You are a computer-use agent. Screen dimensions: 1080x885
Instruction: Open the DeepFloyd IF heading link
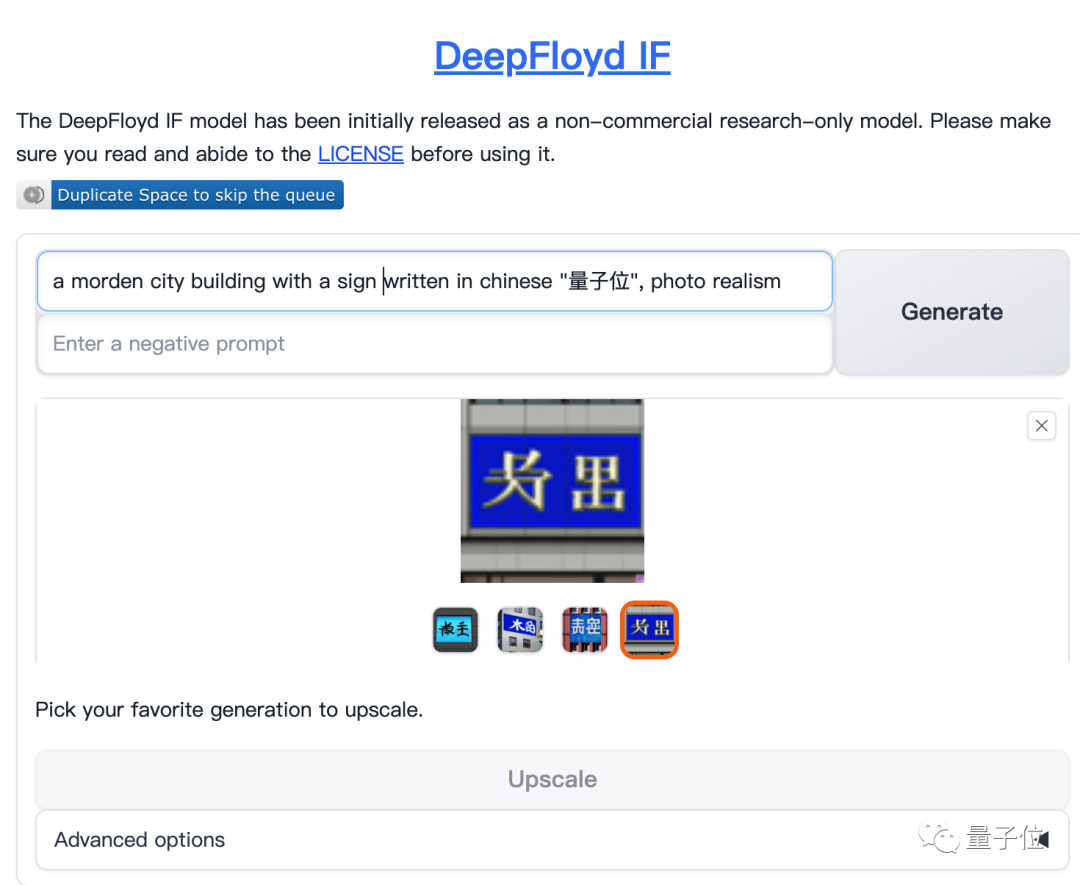[551, 56]
